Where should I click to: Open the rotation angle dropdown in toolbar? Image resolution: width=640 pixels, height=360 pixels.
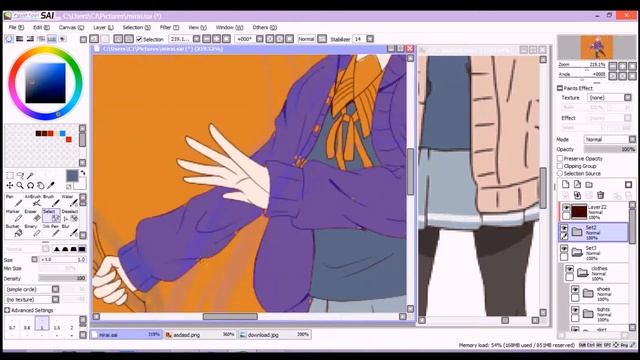point(260,39)
